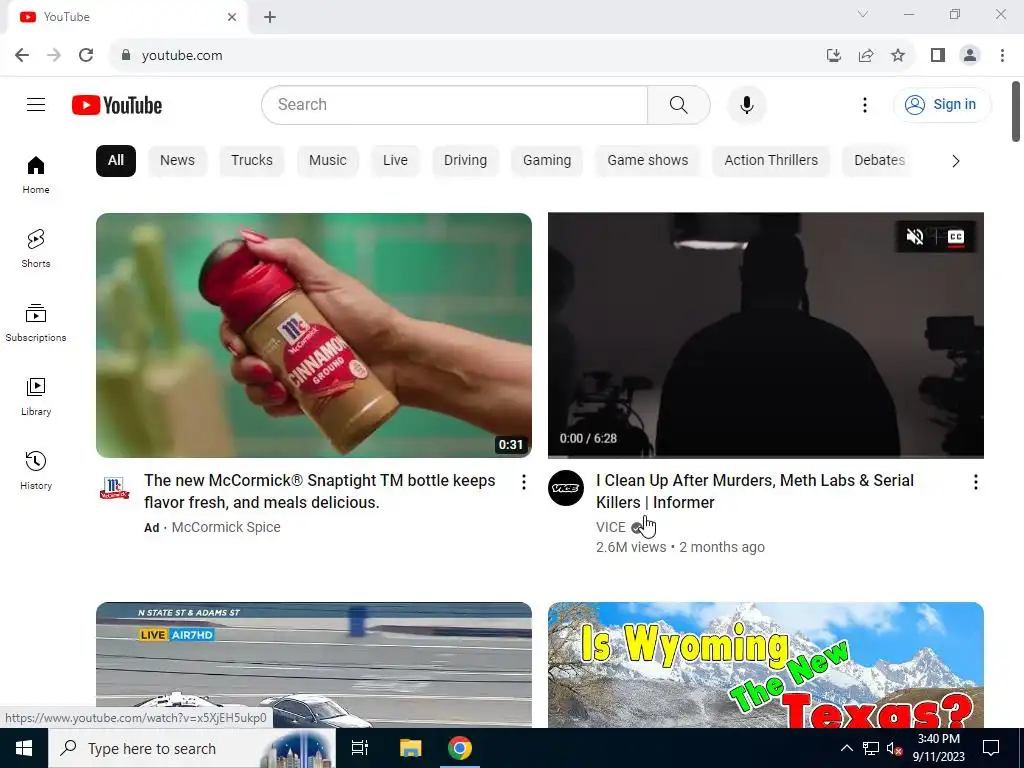Open Task View on taskbar
The image size is (1024, 768).
click(x=360, y=748)
